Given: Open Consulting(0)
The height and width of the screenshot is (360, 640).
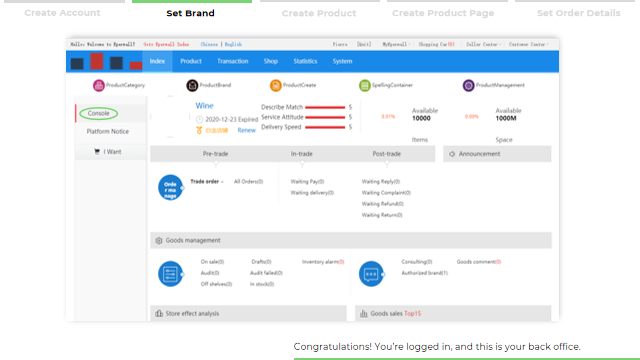Looking at the screenshot, I should (x=417, y=262).
